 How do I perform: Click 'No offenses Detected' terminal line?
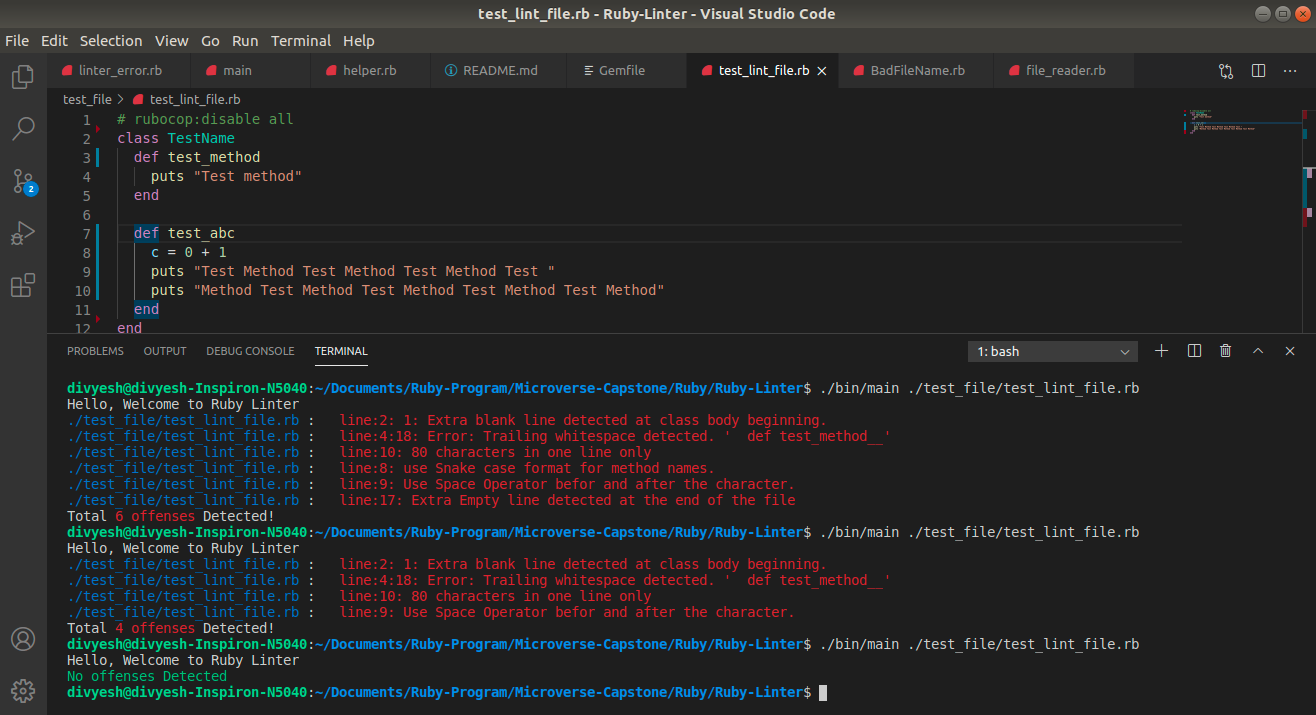tap(147, 676)
